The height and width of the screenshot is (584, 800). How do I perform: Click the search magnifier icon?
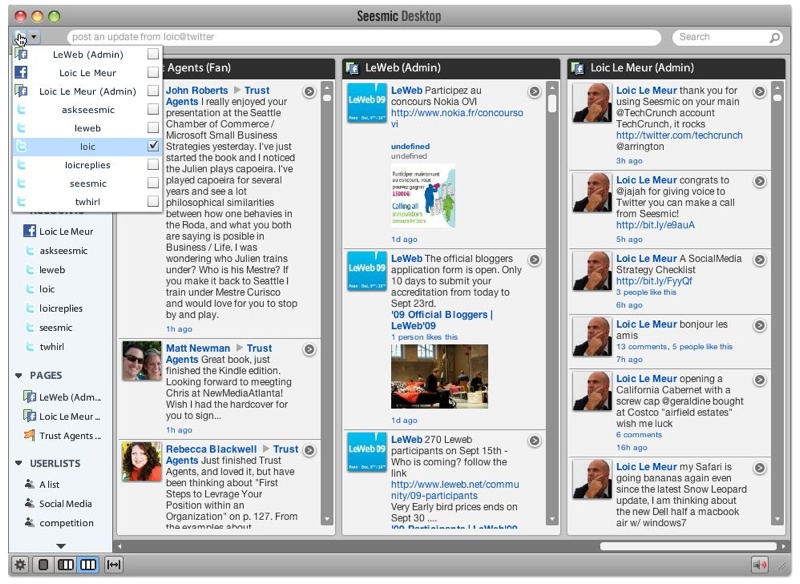(x=774, y=37)
